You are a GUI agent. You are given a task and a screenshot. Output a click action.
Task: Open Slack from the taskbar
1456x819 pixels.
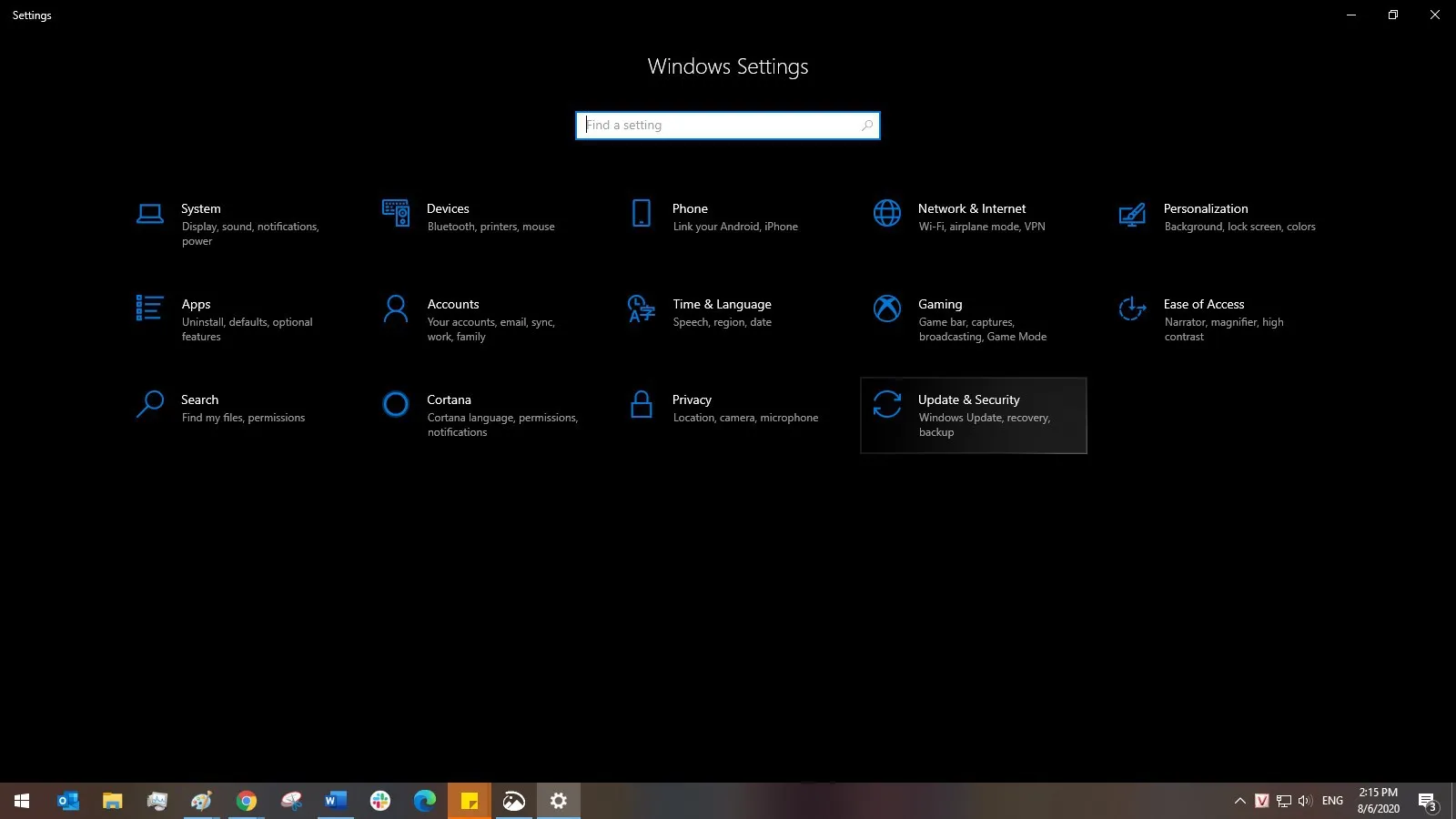coord(379,801)
